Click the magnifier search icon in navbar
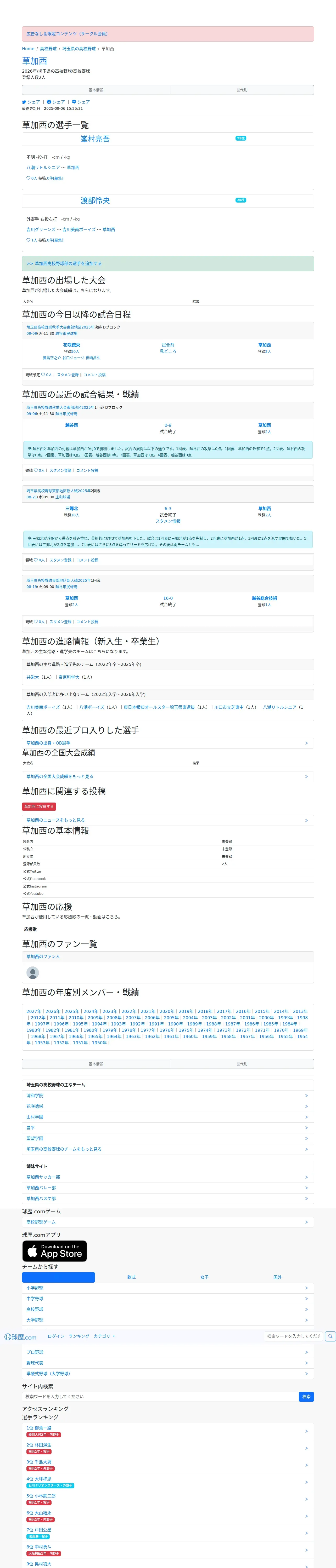 (x=330, y=1336)
